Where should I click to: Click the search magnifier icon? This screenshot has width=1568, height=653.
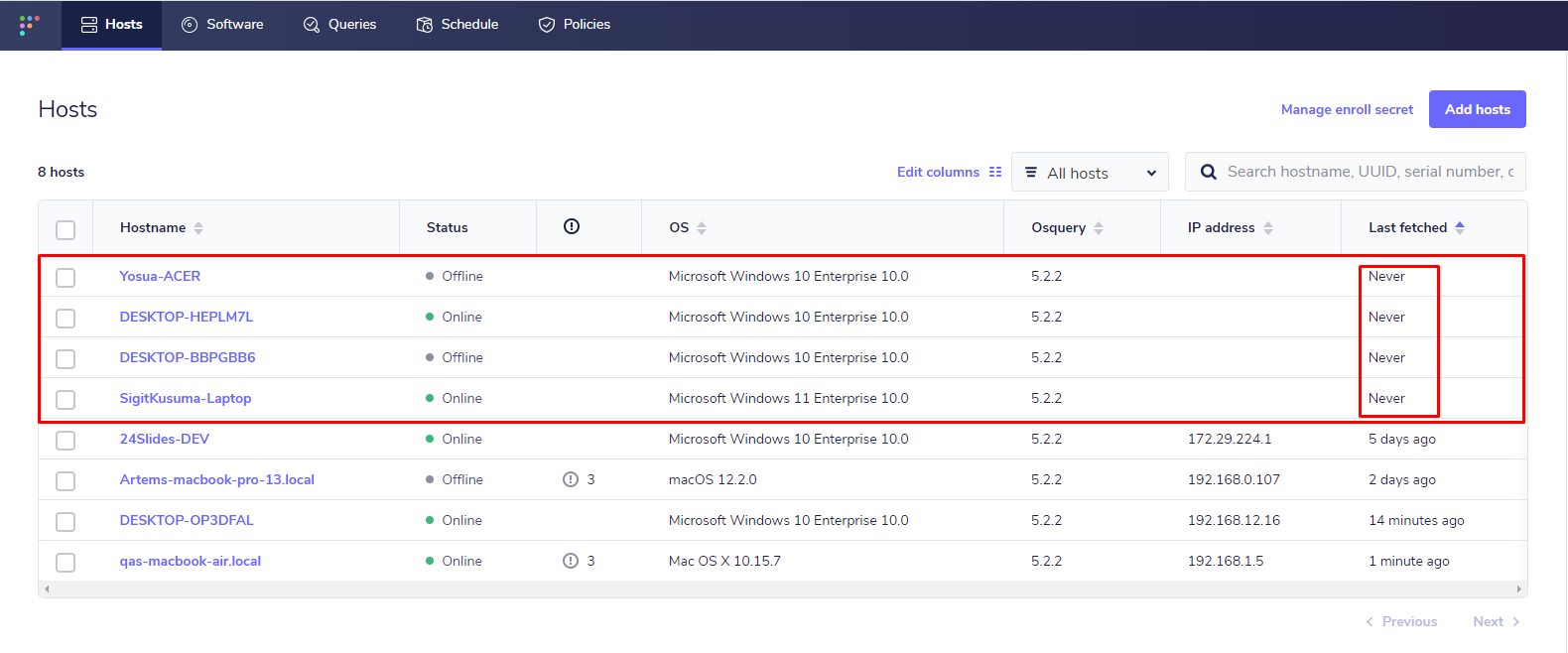1209,172
